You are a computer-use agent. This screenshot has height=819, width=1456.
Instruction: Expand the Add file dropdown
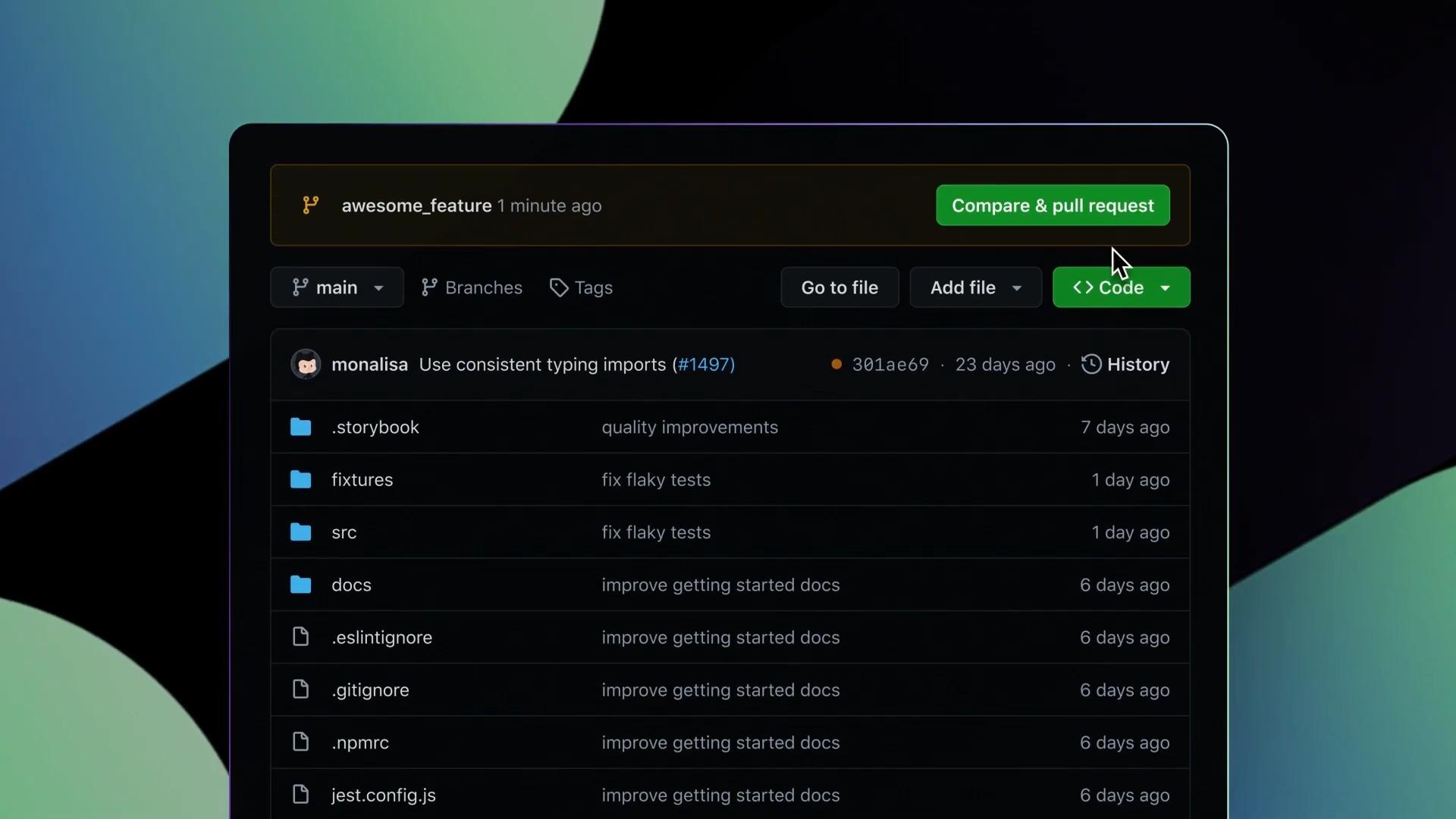pos(975,288)
